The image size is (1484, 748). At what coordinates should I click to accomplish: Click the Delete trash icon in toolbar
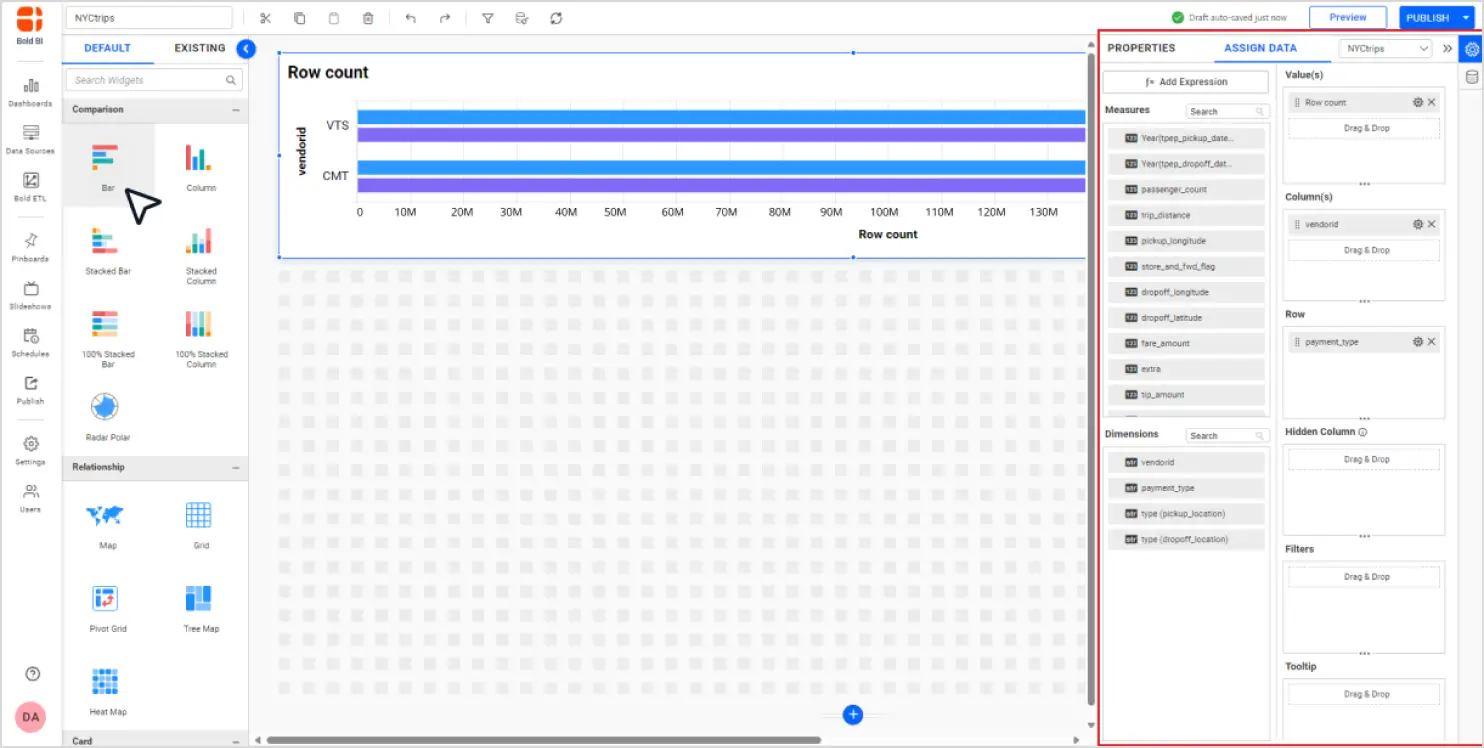(368, 18)
